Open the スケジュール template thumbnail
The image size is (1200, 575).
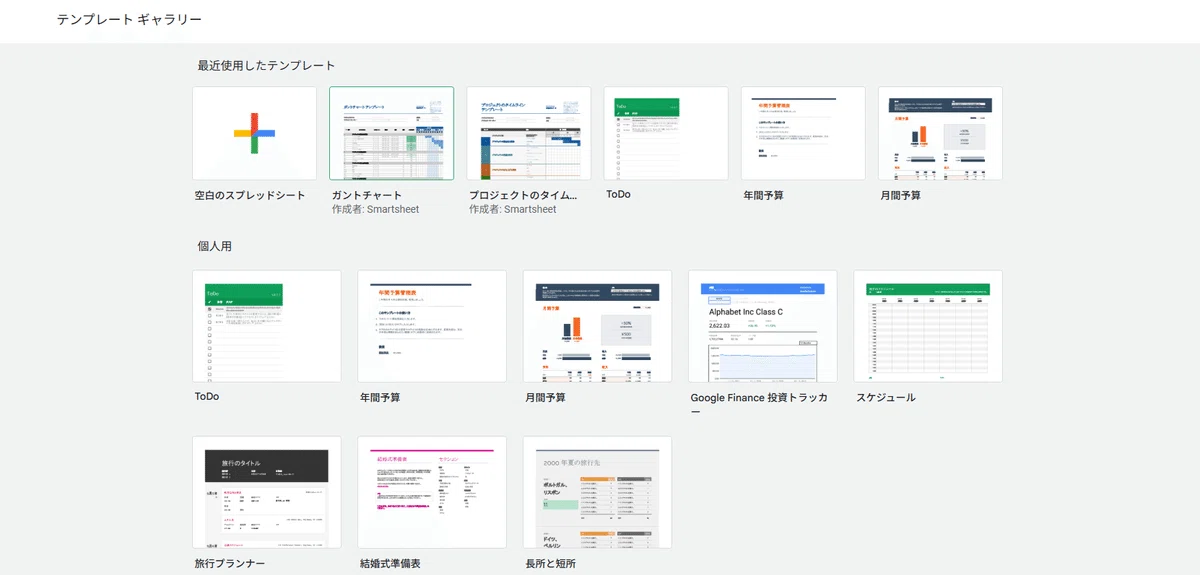[x=928, y=326]
